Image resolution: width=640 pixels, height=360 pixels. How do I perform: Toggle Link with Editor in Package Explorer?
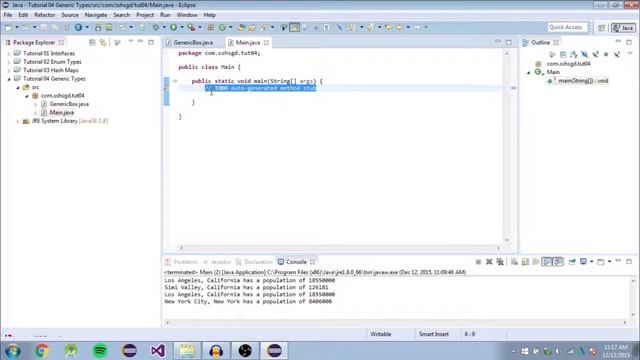pyautogui.click(x=103, y=42)
